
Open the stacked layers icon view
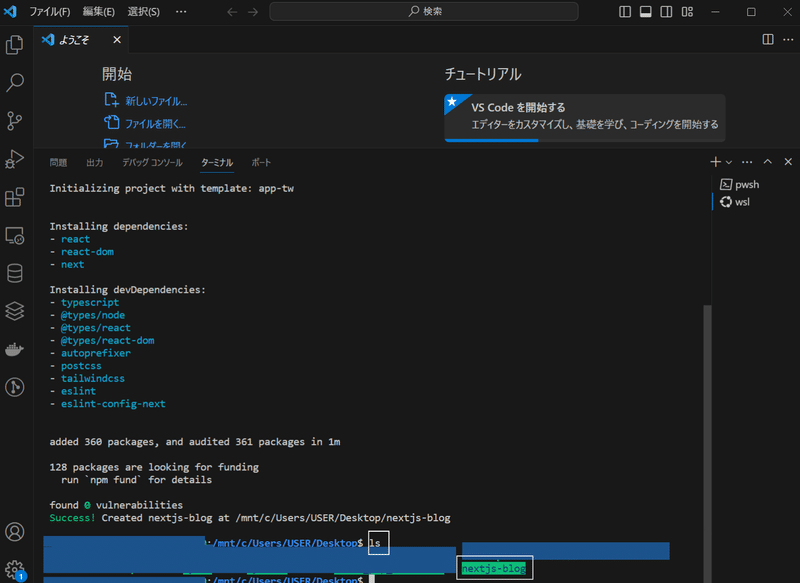[x=14, y=311]
